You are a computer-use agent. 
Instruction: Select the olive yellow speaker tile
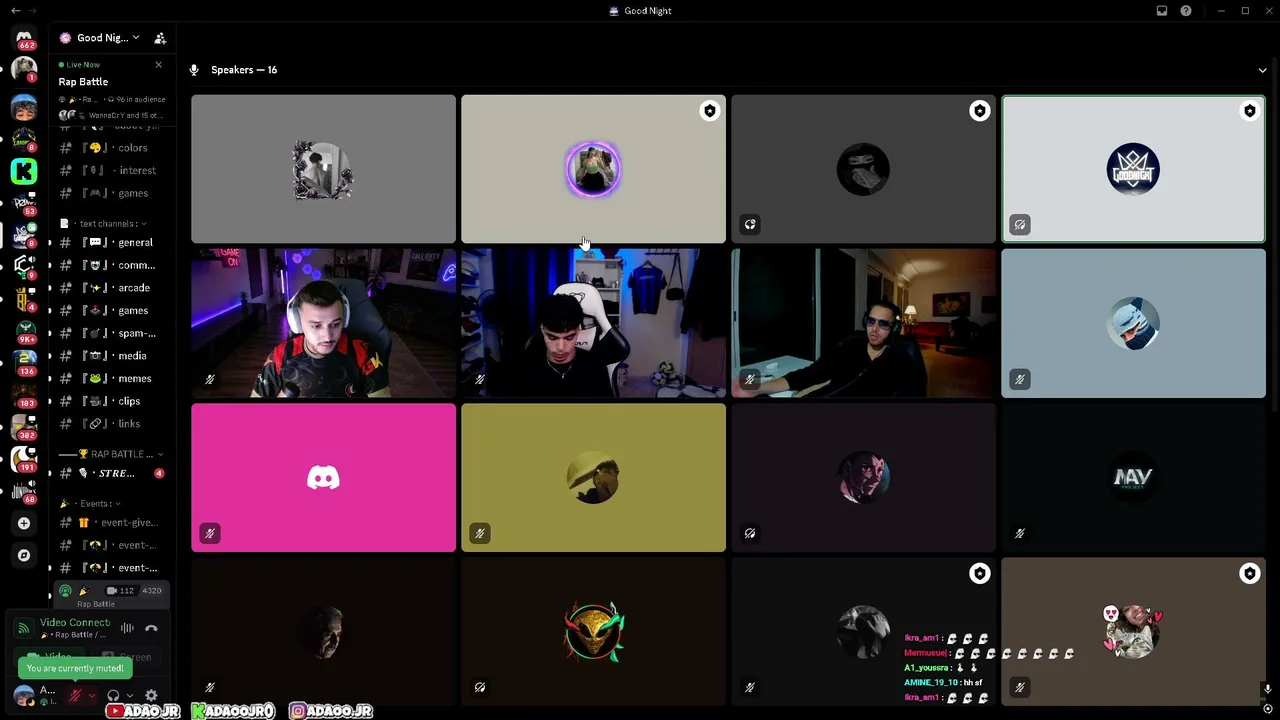click(593, 477)
